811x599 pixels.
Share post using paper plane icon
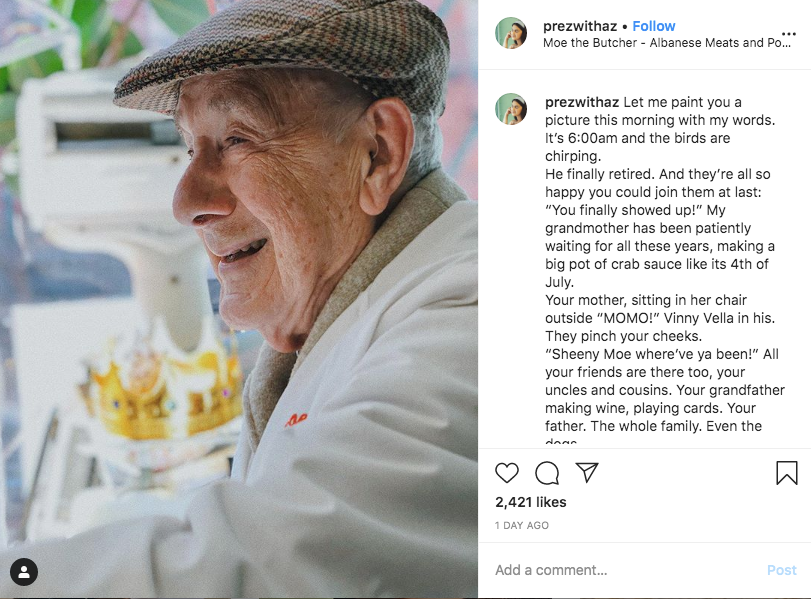587,473
